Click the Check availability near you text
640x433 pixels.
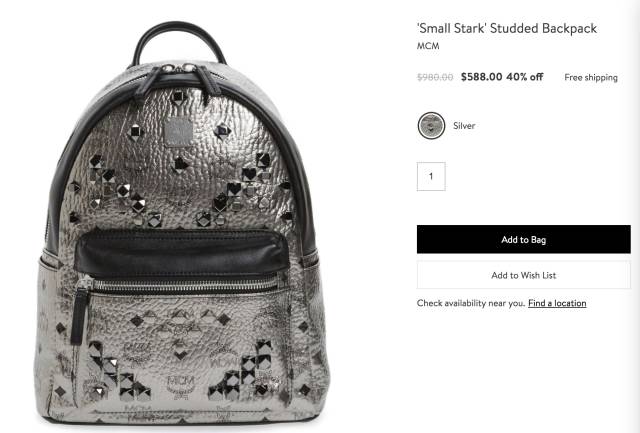tap(471, 303)
